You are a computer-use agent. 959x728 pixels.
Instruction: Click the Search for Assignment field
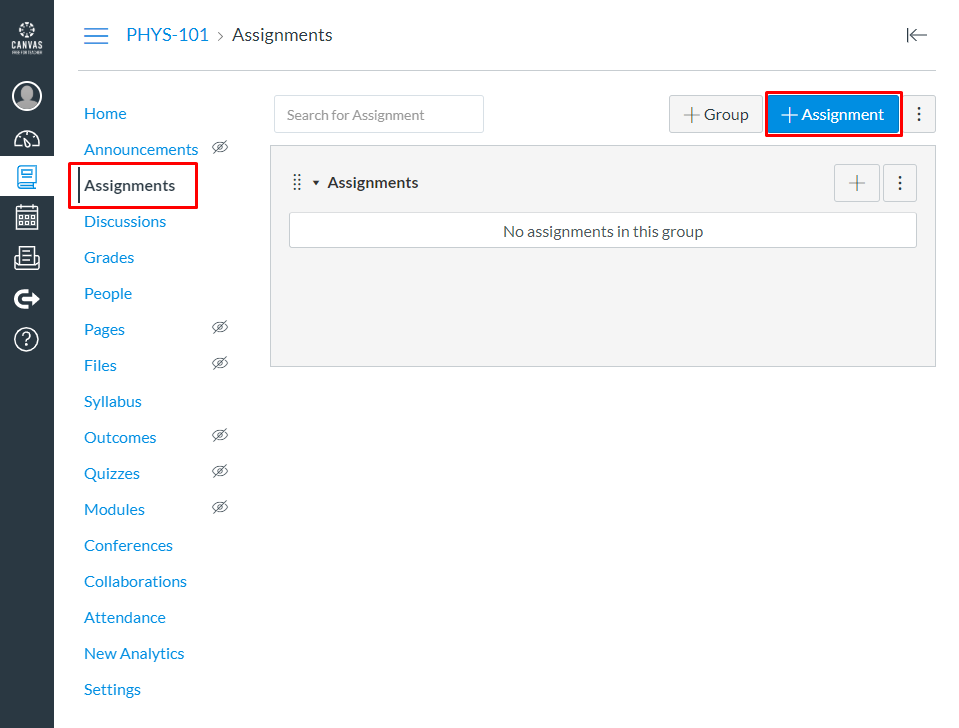point(378,114)
